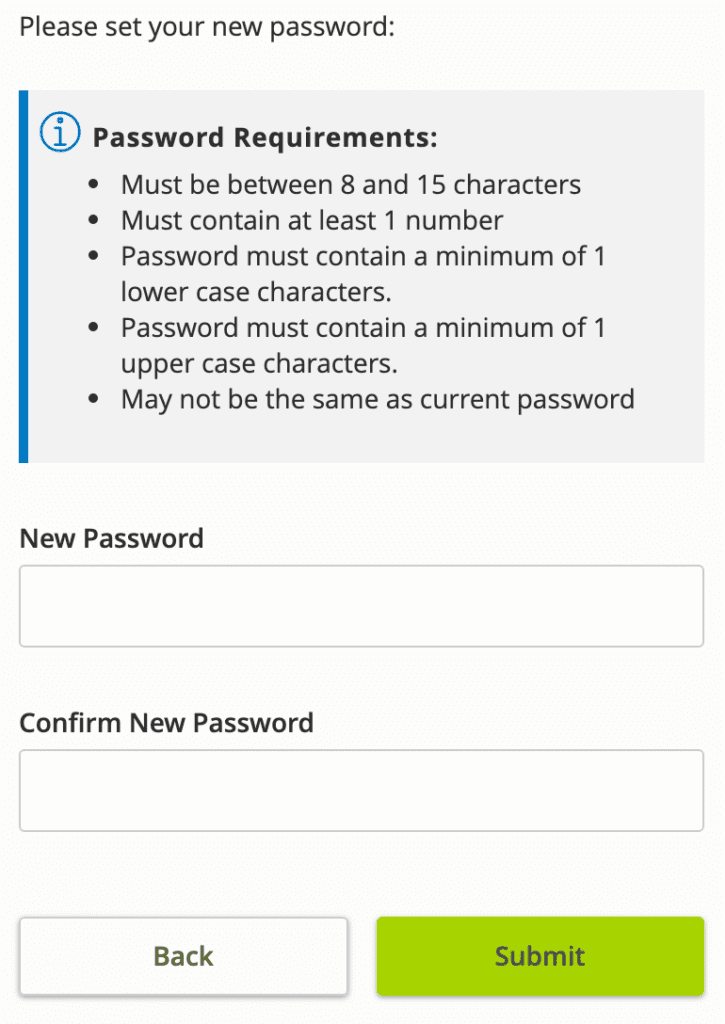Click the upper case characters requirement text
The height and width of the screenshot is (1024, 725).
[x=362, y=346]
